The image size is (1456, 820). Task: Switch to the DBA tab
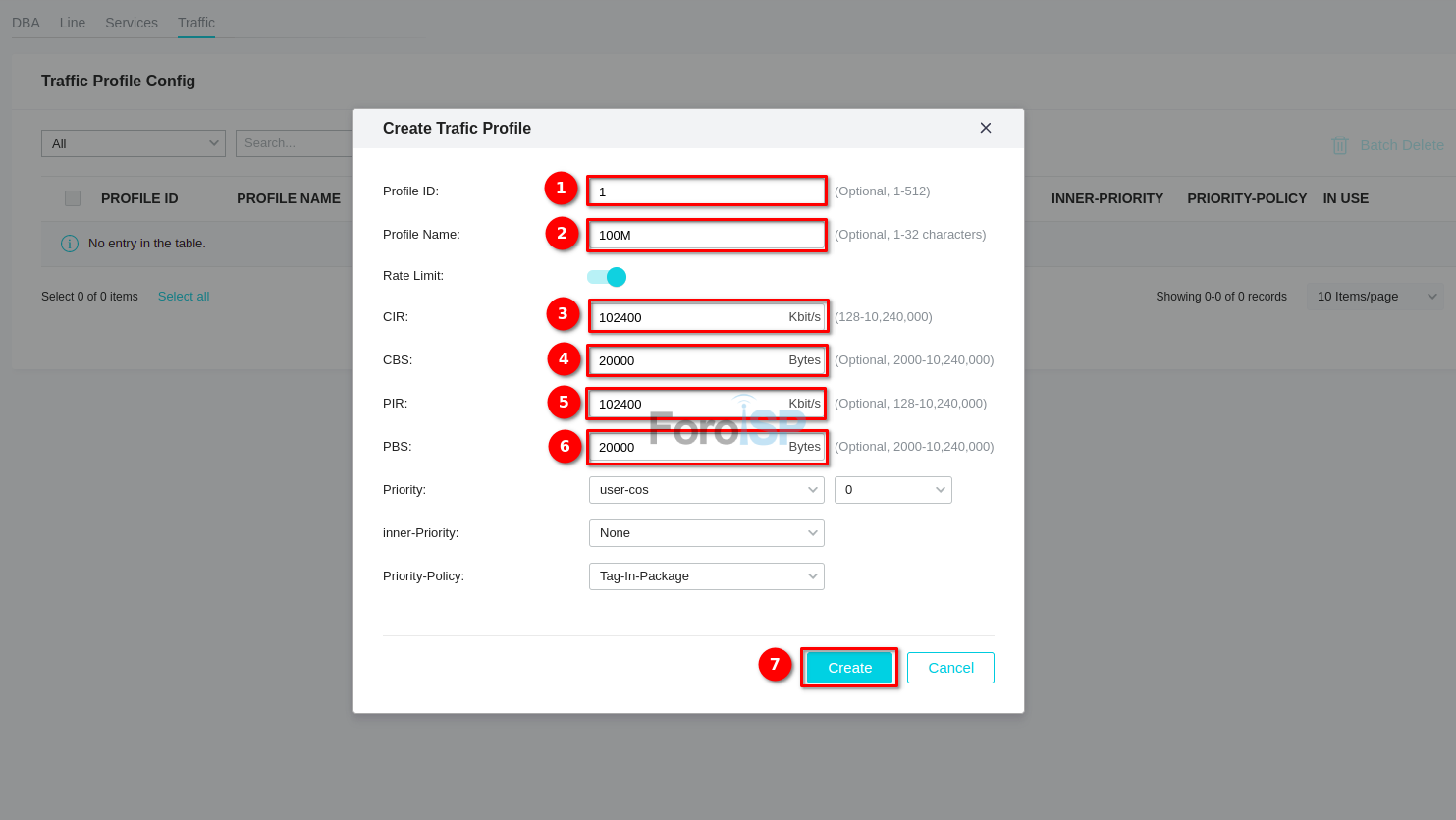coord(26,23)
